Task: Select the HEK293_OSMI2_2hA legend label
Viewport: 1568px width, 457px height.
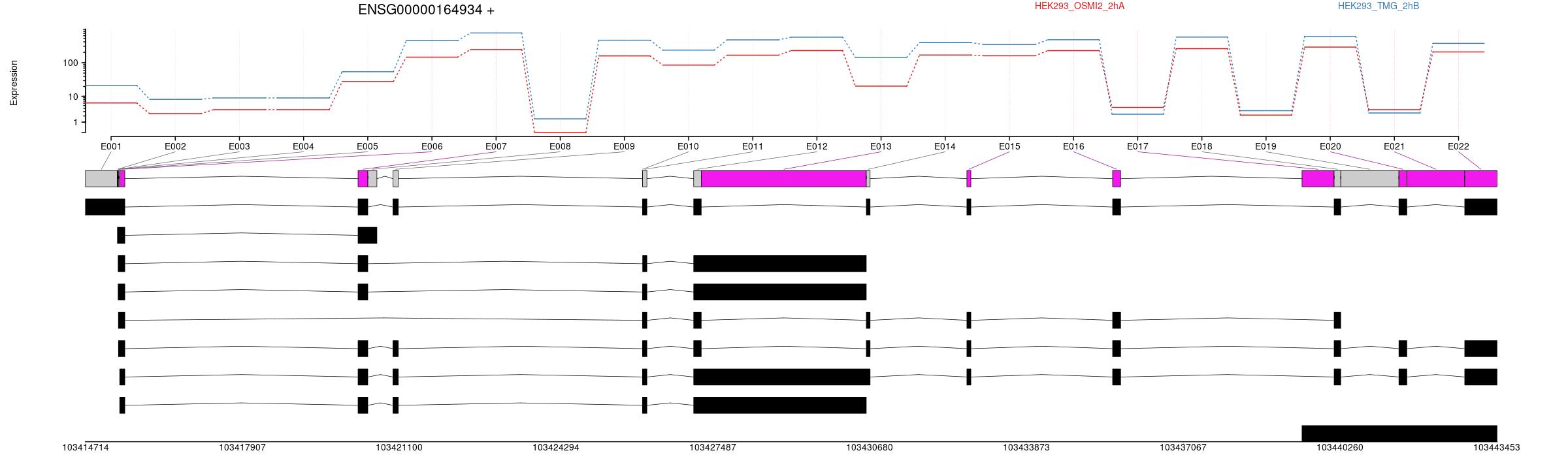Action: pos(1079,6)
